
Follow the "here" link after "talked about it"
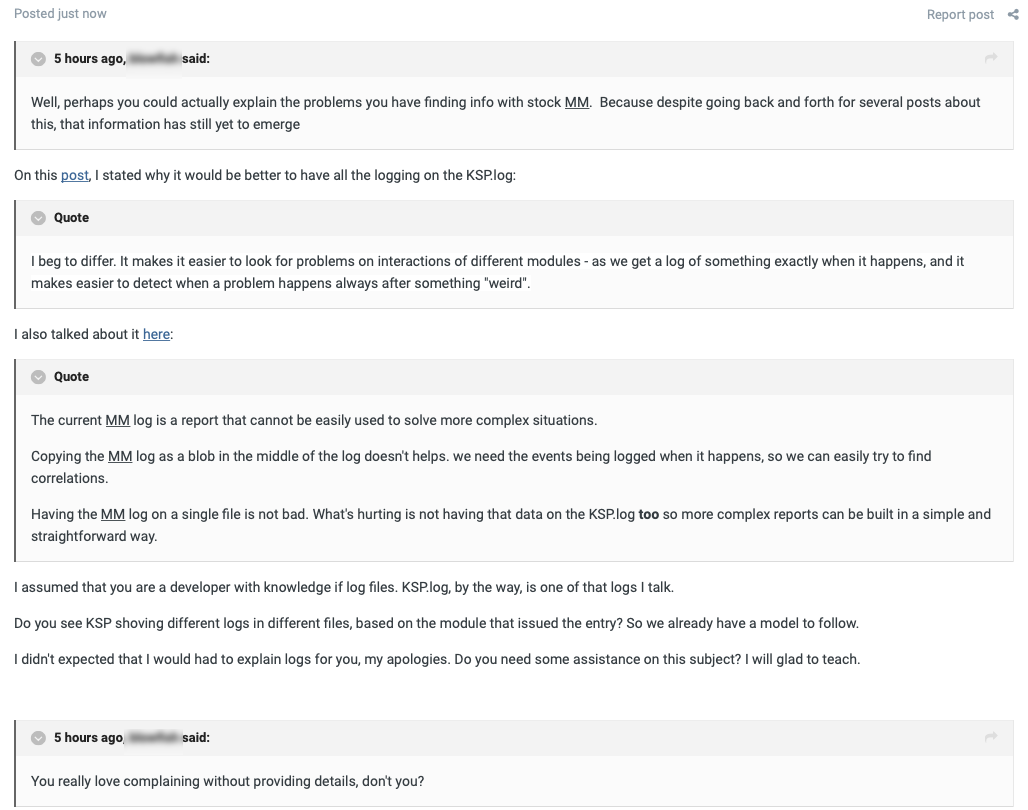[x=156, y=334]
